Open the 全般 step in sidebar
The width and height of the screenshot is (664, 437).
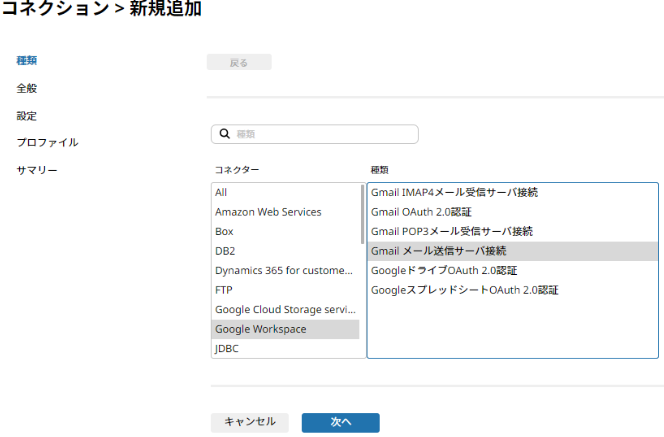pos(27,88)
